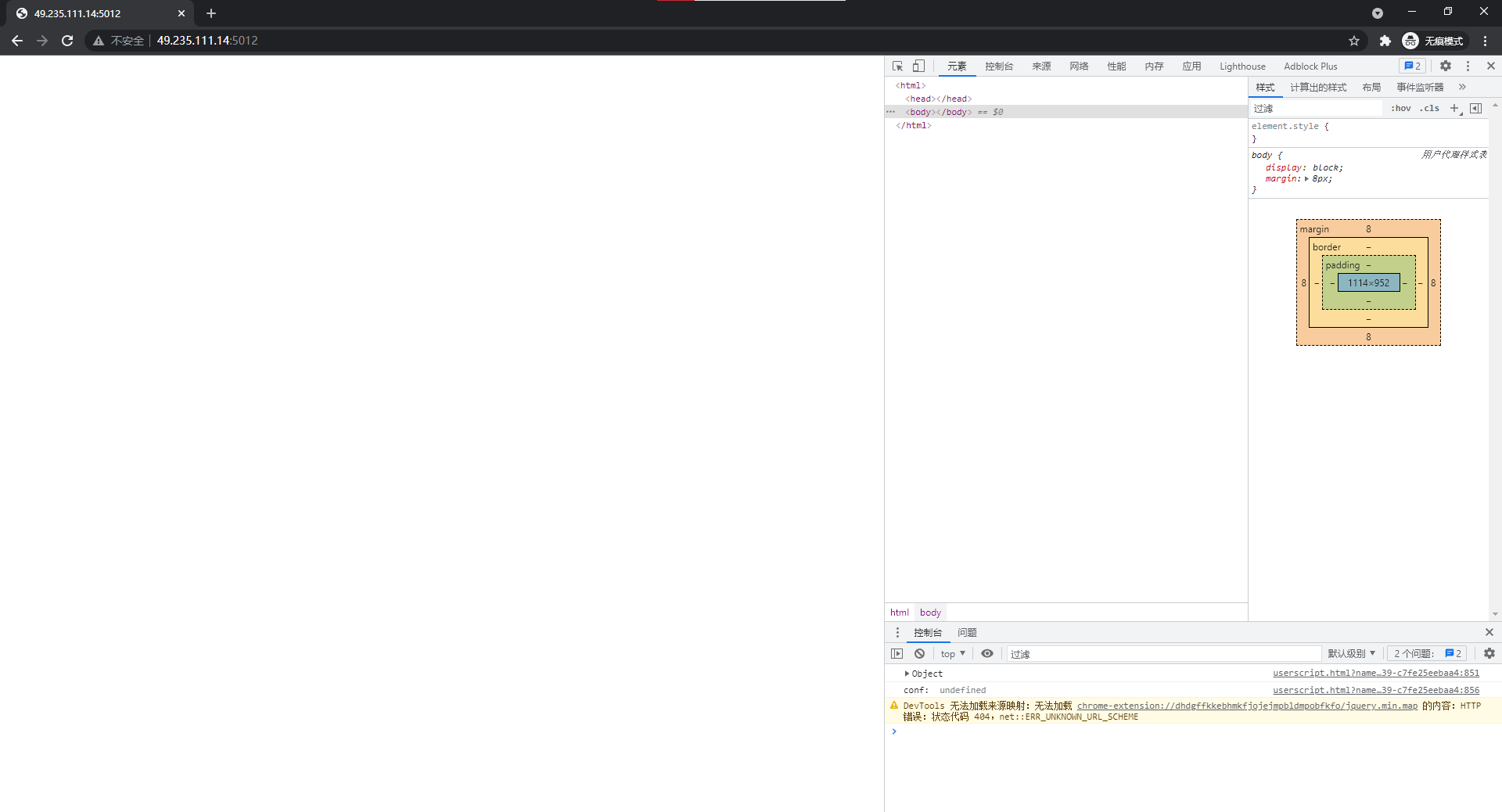Toggle the :hov element state panel
This screenshot has height=812, width=1502.
[1401, 109]
